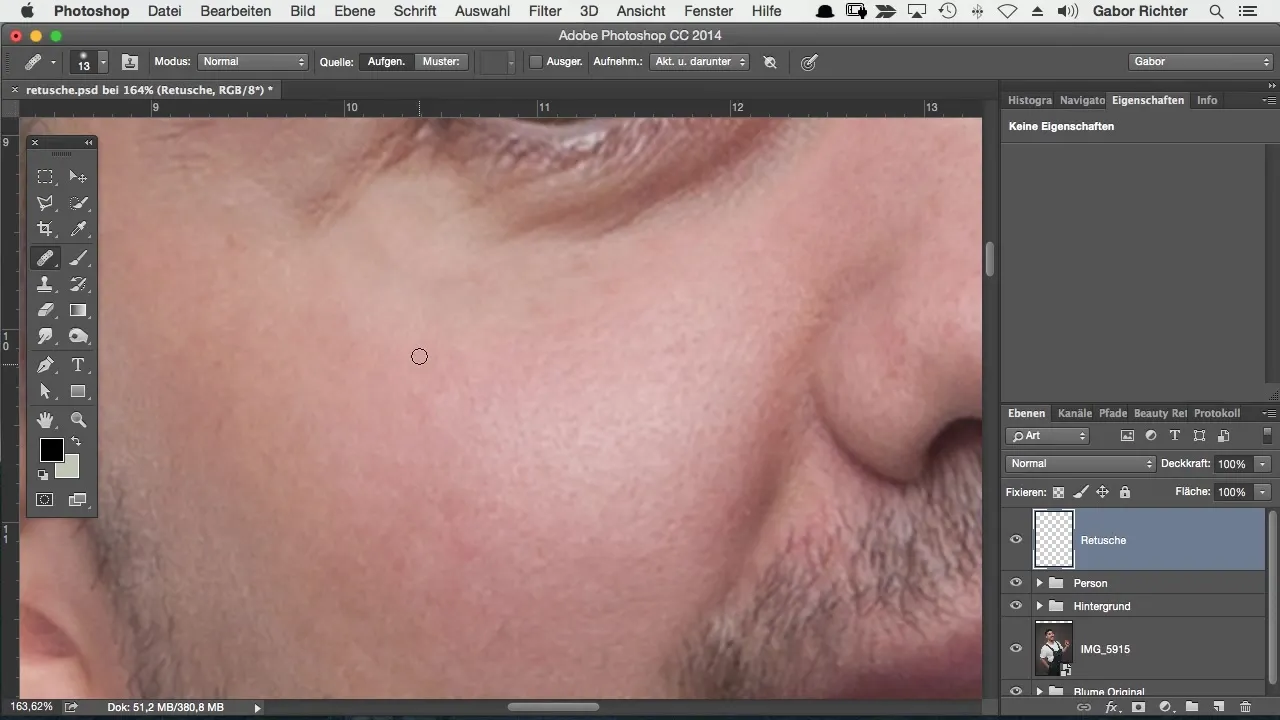Create a new layer
Viewport: 1280px width, 720px height.
click(1219, 707)
